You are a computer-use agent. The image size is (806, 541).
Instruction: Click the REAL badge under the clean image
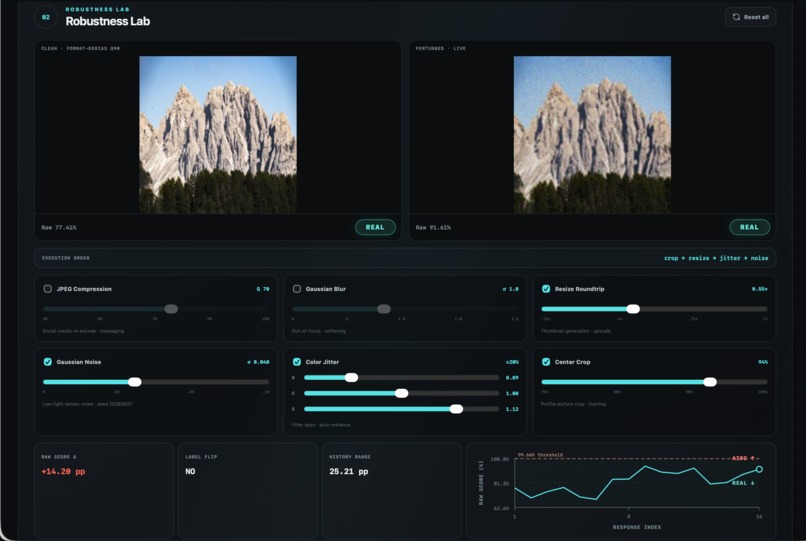click(x=375, y=227)
